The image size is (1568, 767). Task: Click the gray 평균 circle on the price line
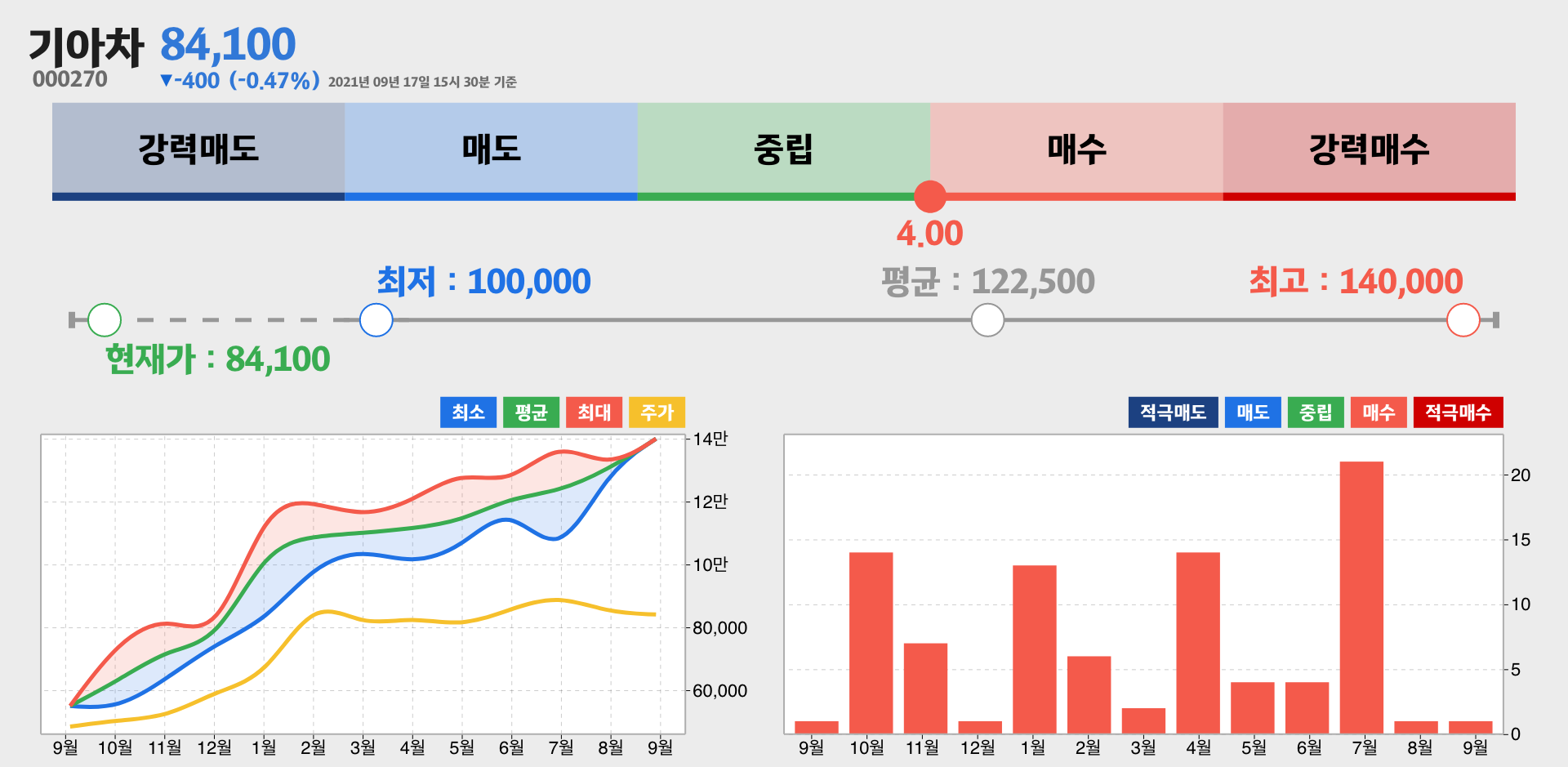pyautogui.click(x=988, y=320)
